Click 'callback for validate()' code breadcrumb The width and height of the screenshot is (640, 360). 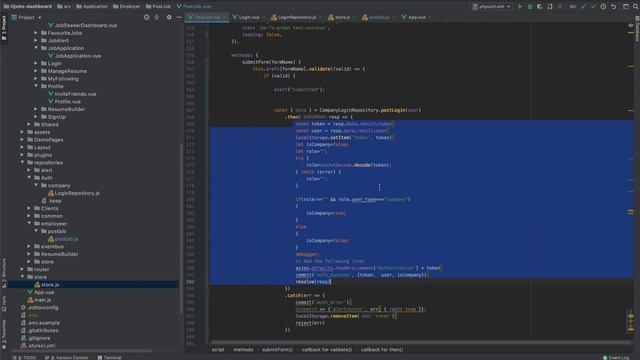(x=327, y=350)
